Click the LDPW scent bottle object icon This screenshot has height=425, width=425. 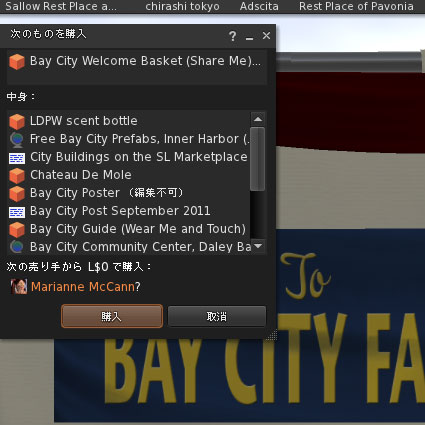pos(17,121)
